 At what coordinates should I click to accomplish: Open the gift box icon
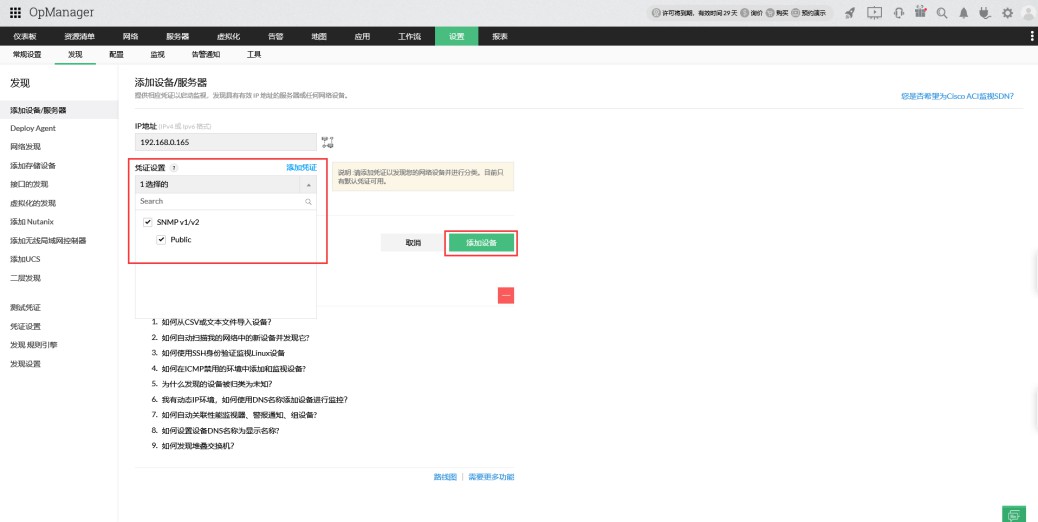click(x=921, y=13)
